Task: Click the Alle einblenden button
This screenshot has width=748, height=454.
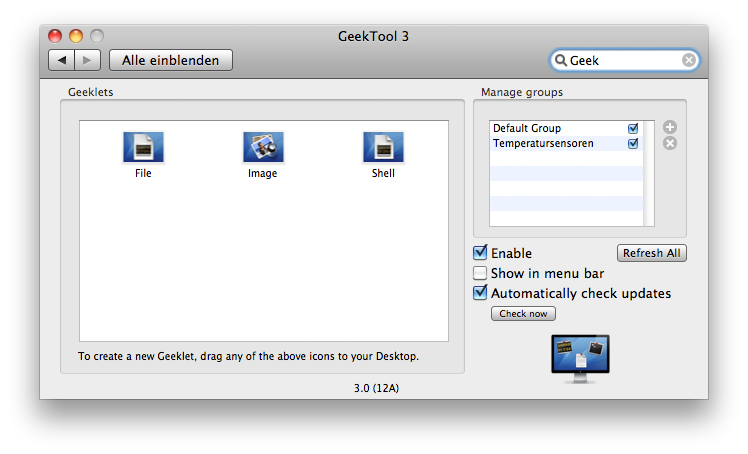Action: click(x=171, y=60)
